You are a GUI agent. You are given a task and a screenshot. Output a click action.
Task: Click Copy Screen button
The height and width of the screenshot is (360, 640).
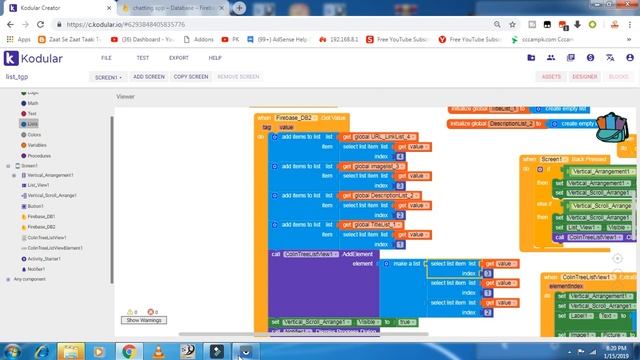point(191,77)
